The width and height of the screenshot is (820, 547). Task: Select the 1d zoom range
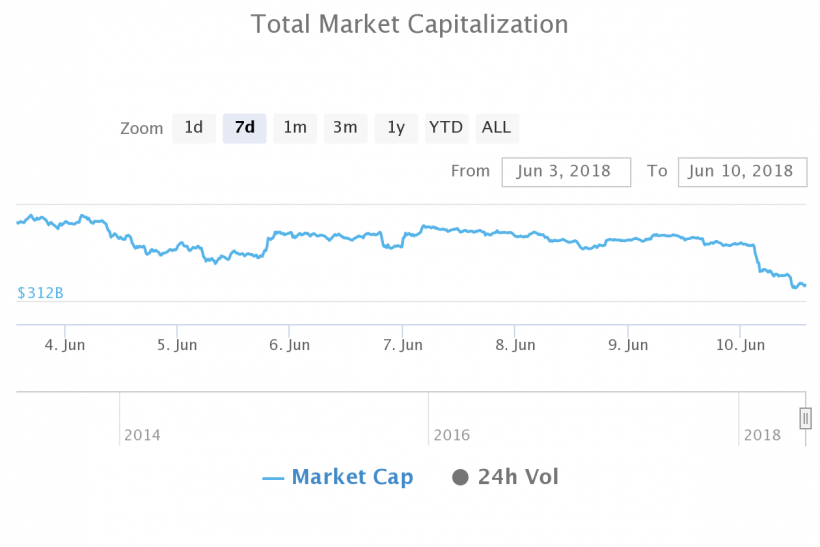194,128
